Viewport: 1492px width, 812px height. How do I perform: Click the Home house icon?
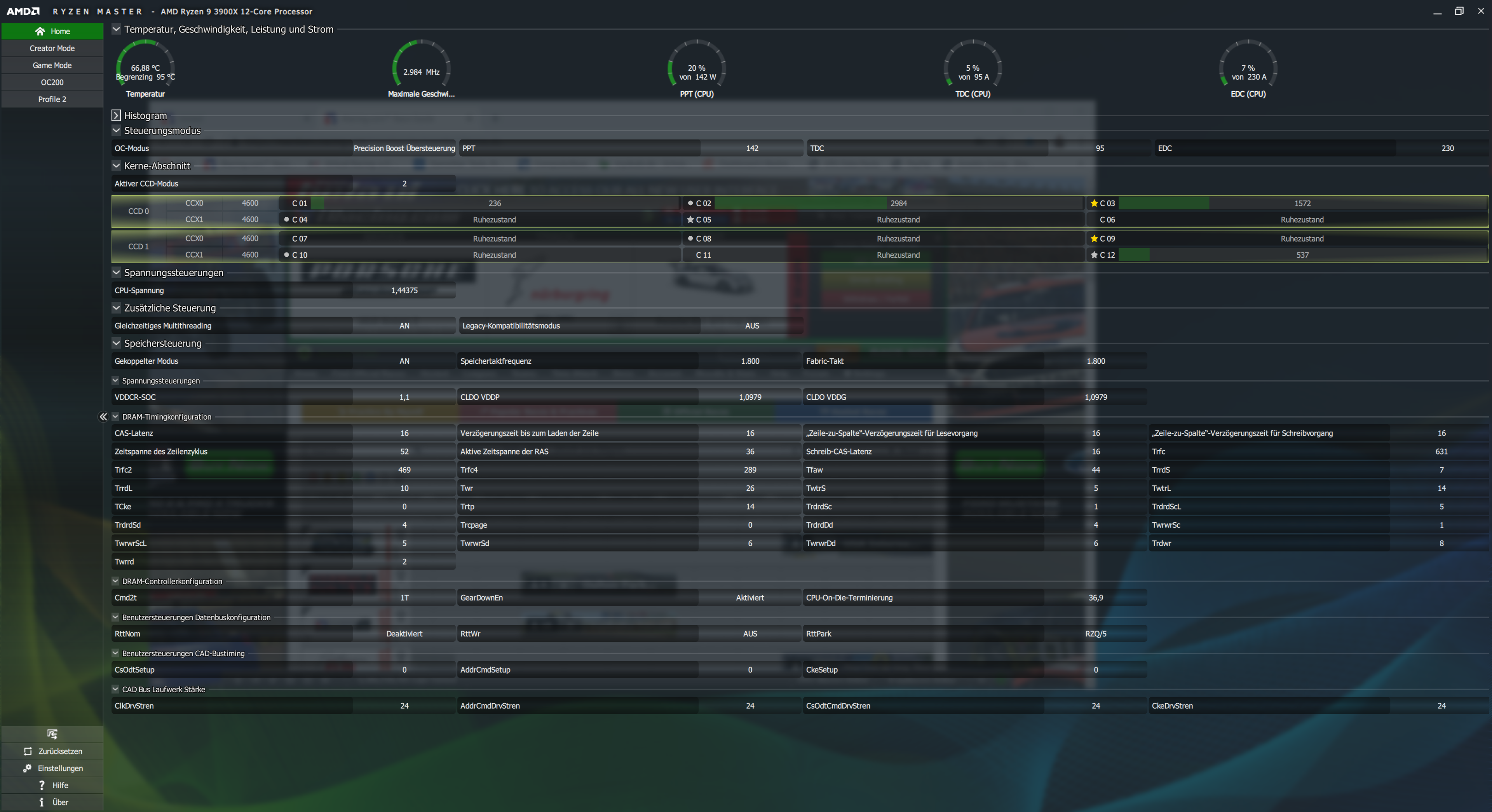[40, 31]
